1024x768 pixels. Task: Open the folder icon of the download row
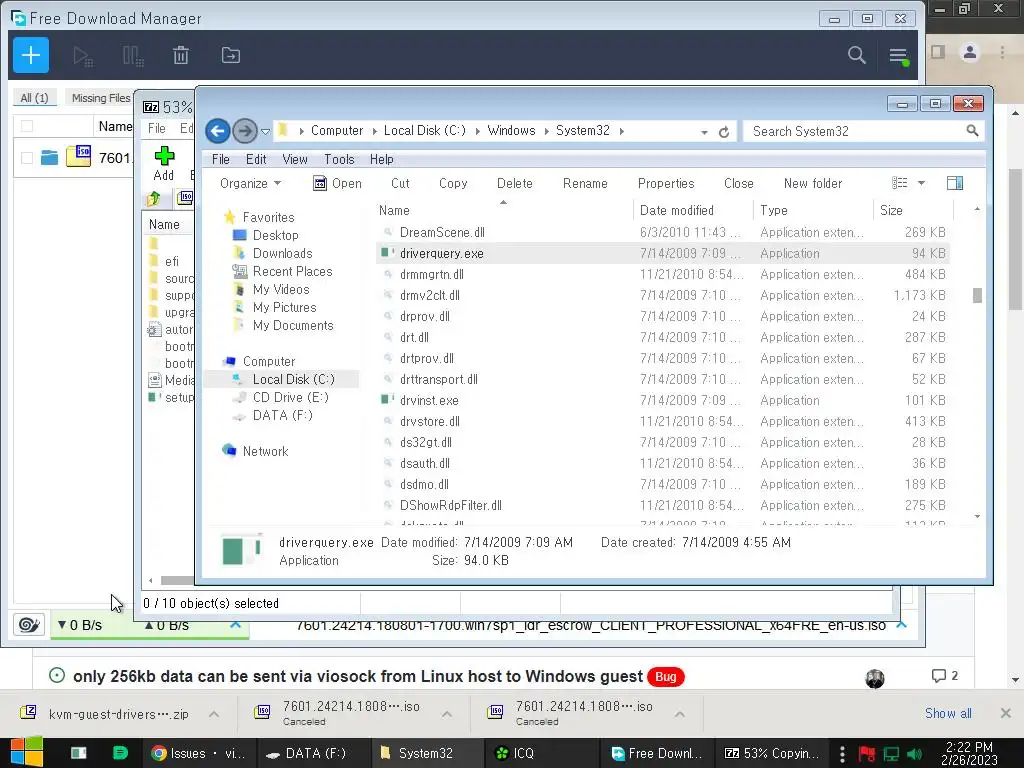tap(50, 157)
